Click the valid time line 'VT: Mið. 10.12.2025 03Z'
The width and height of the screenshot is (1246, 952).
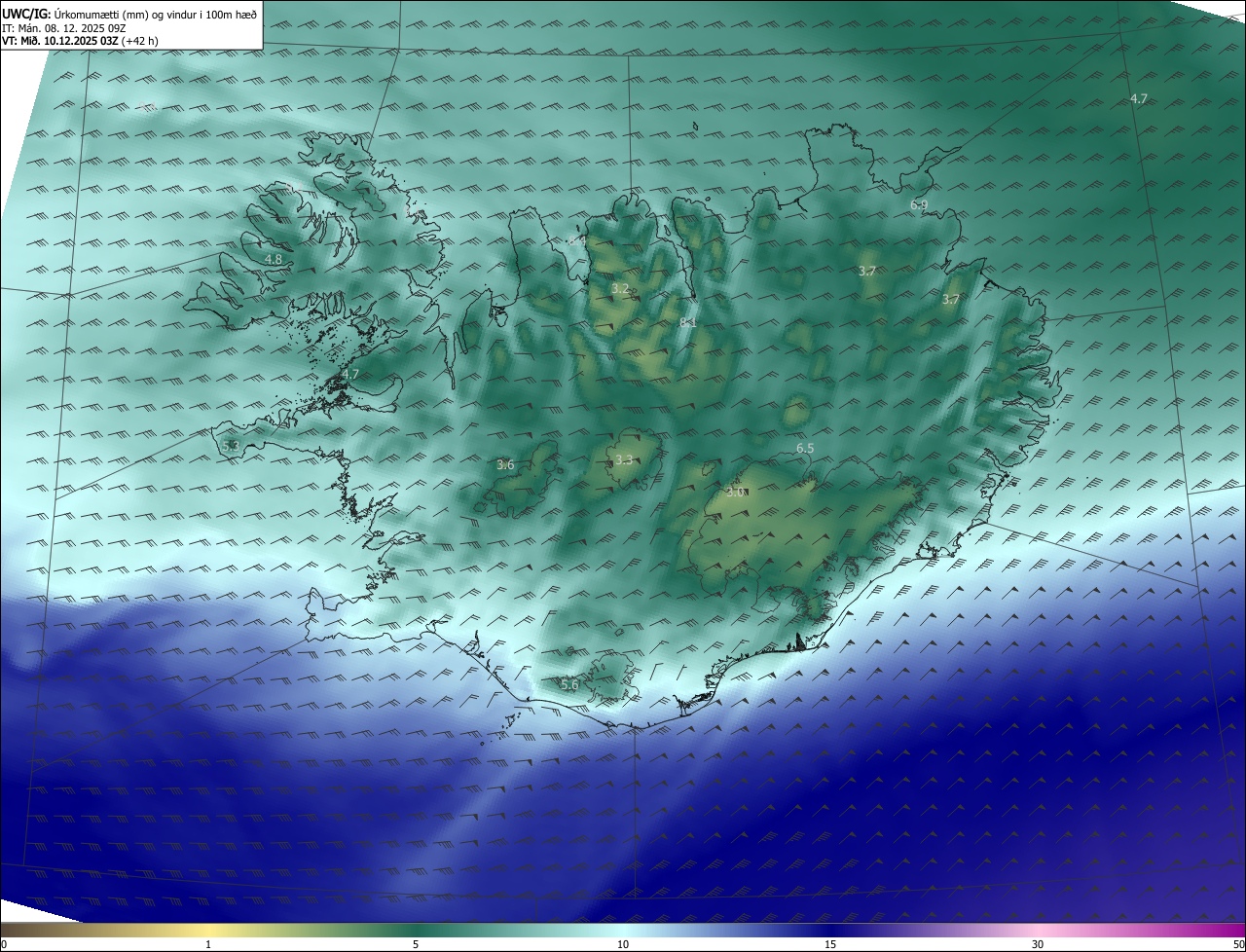click(x=60, y=41)
